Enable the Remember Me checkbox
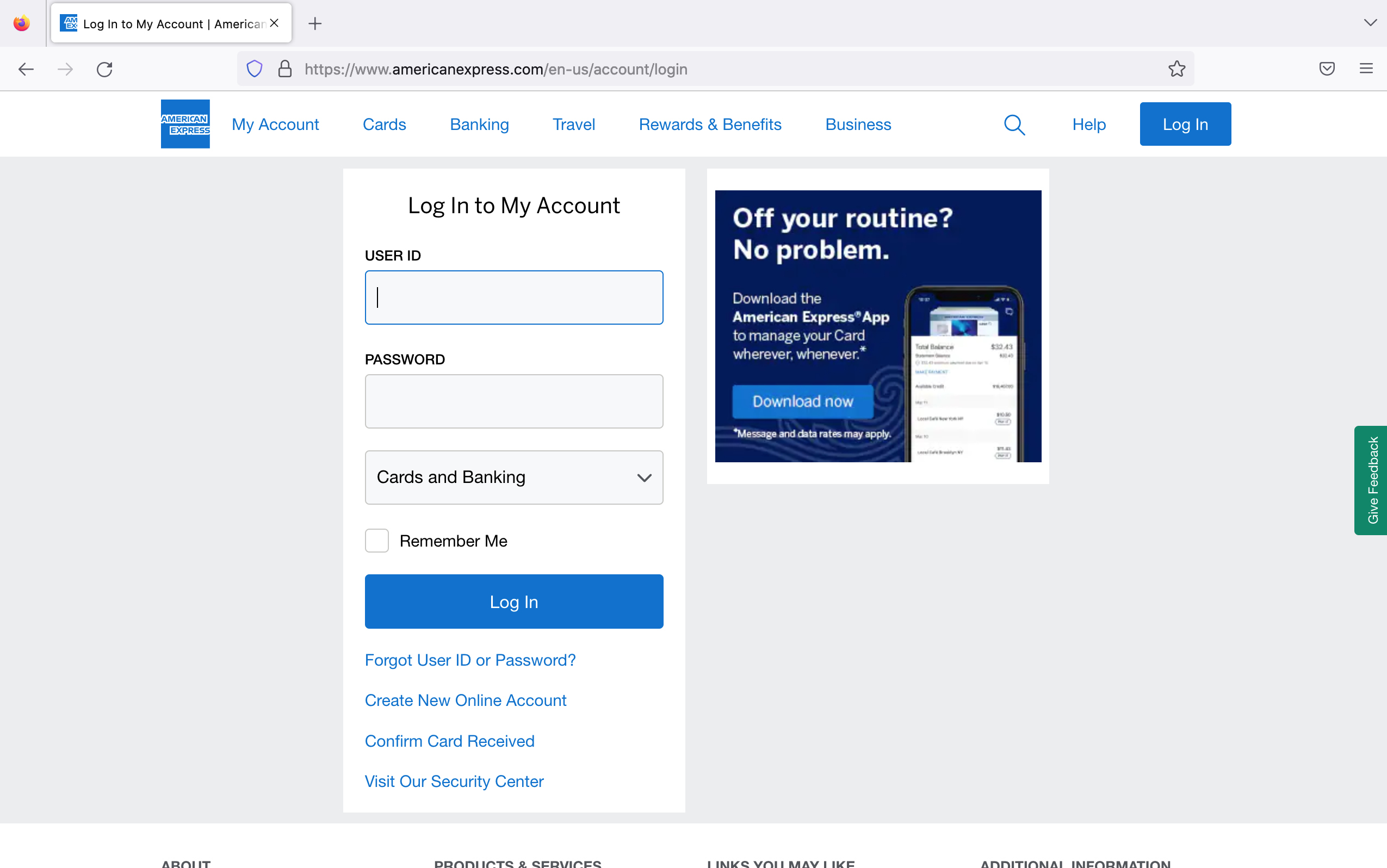Image resolution: width=1387 pixels, height=868 pixels. pos(376,540)
